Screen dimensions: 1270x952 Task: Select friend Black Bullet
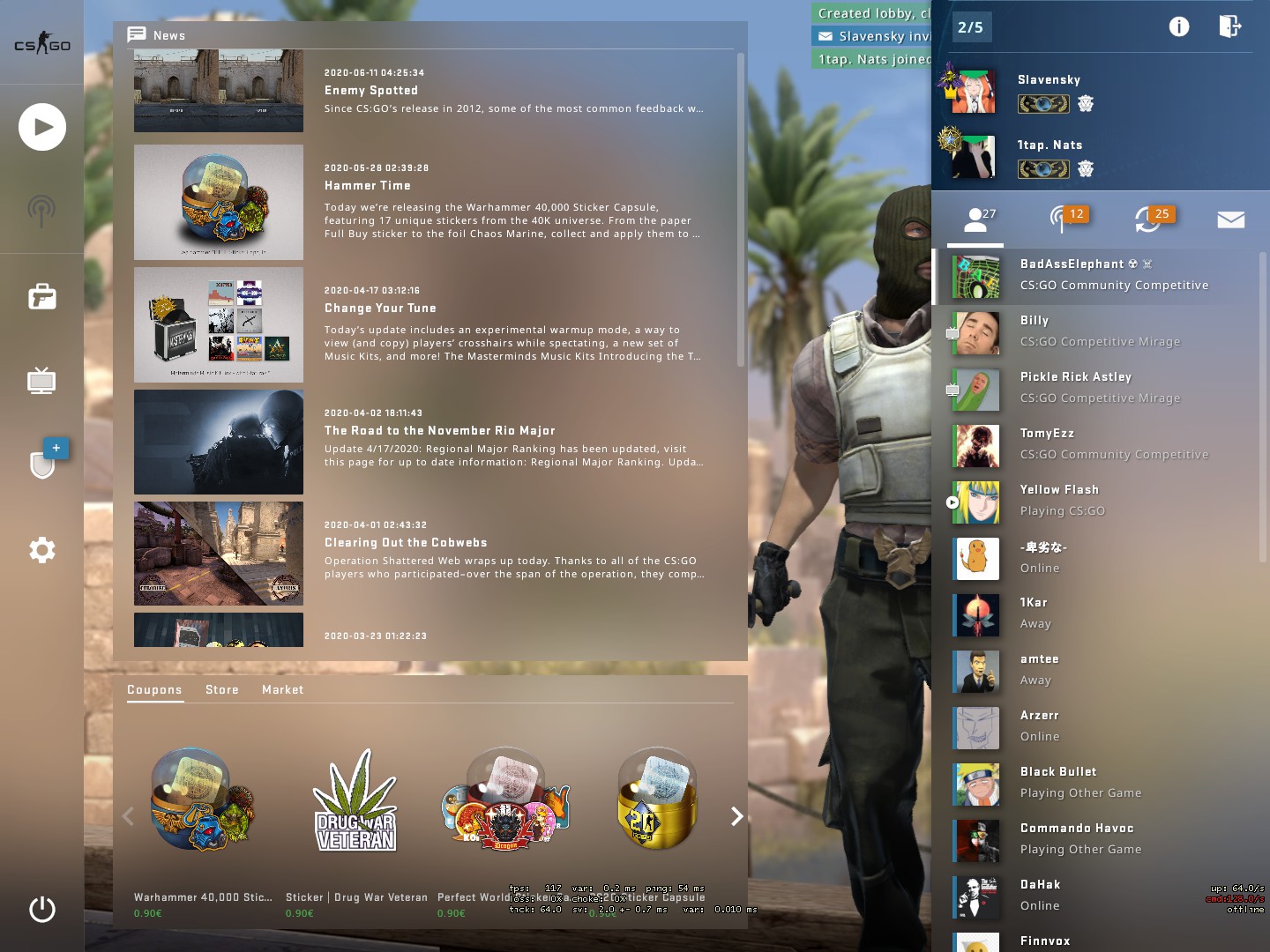1095,785
